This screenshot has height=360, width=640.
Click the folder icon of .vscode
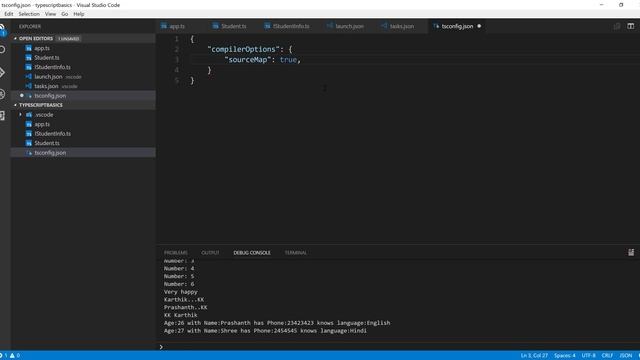tap(29, 115)
